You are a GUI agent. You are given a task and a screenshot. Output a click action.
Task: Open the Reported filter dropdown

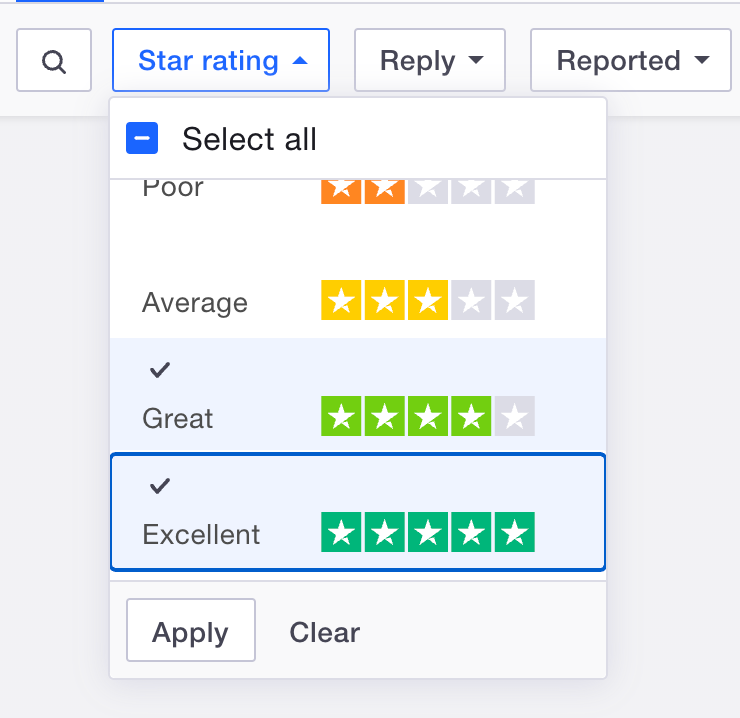point(633,61)
